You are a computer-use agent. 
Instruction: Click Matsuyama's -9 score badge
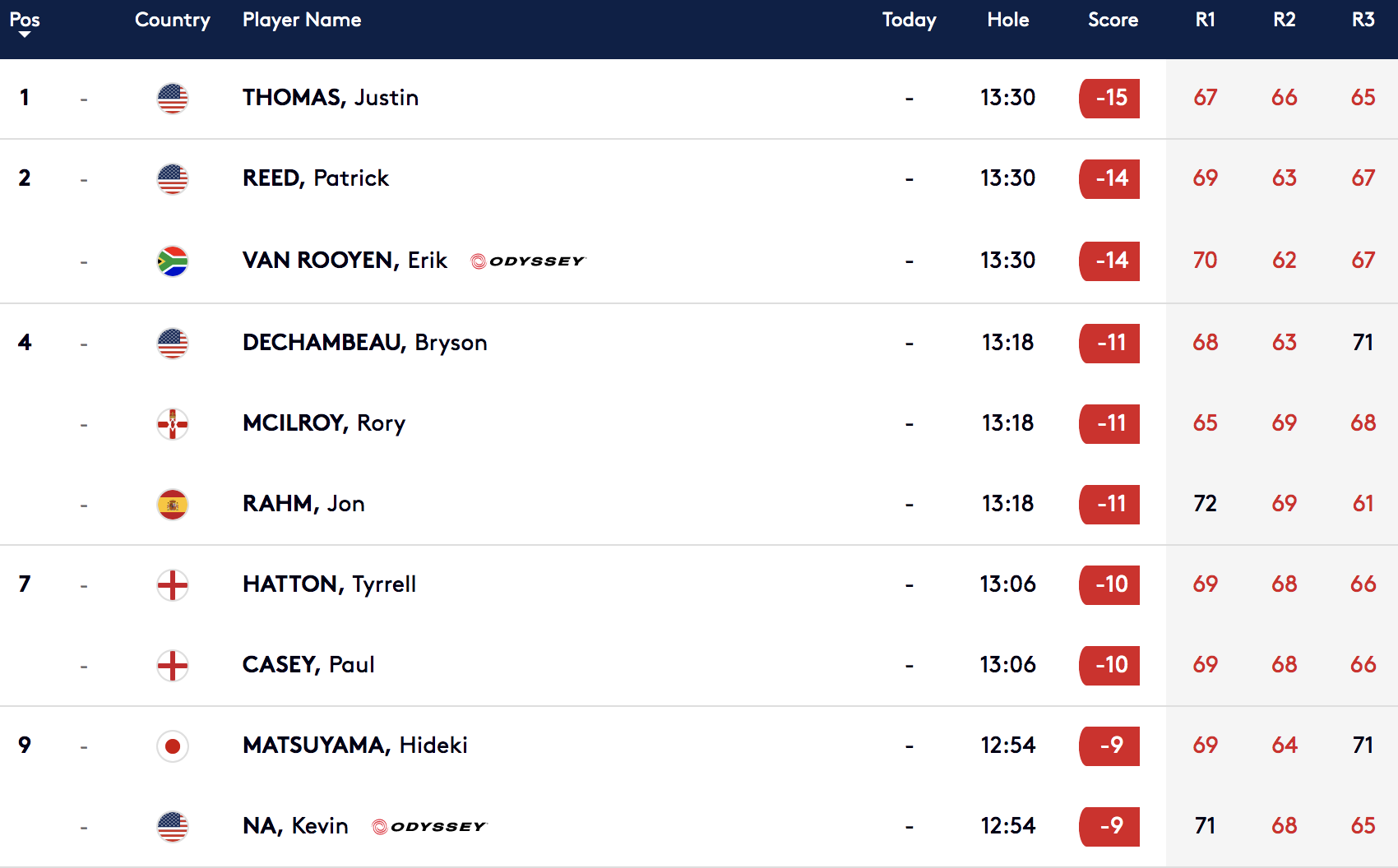pos(1109,746)
